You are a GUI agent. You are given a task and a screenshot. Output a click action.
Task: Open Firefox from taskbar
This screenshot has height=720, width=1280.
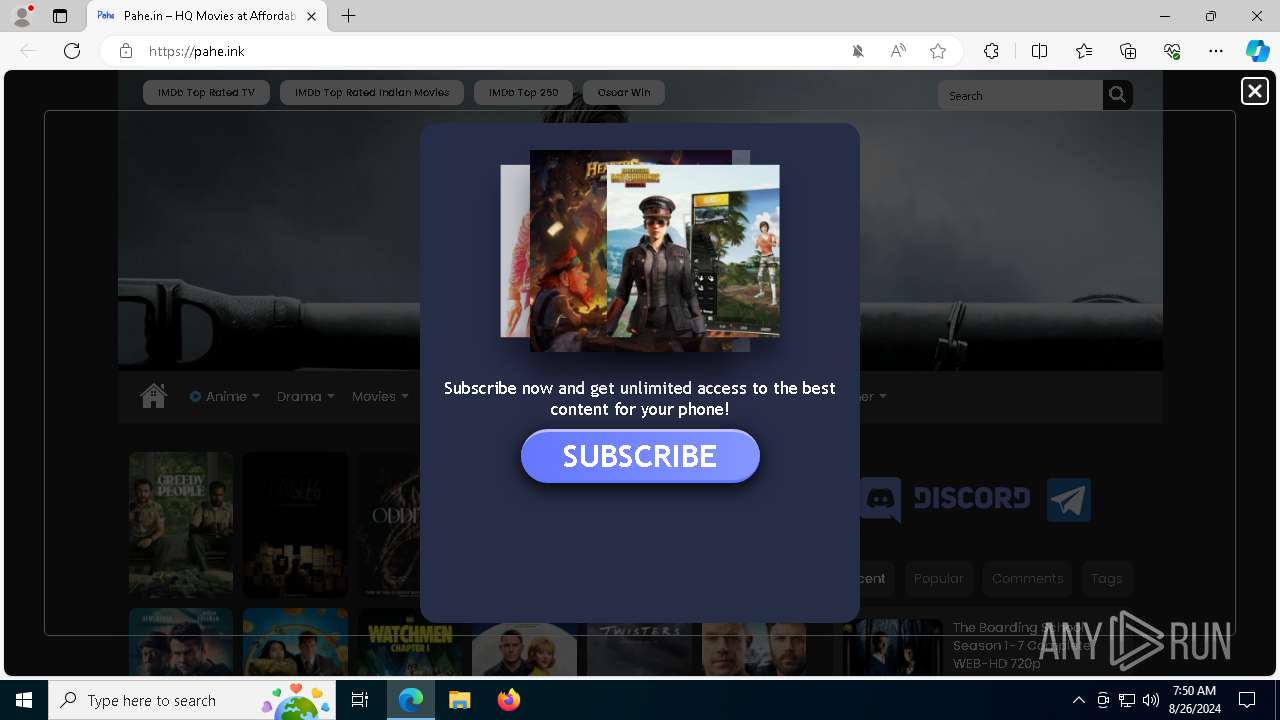(508, 700)
